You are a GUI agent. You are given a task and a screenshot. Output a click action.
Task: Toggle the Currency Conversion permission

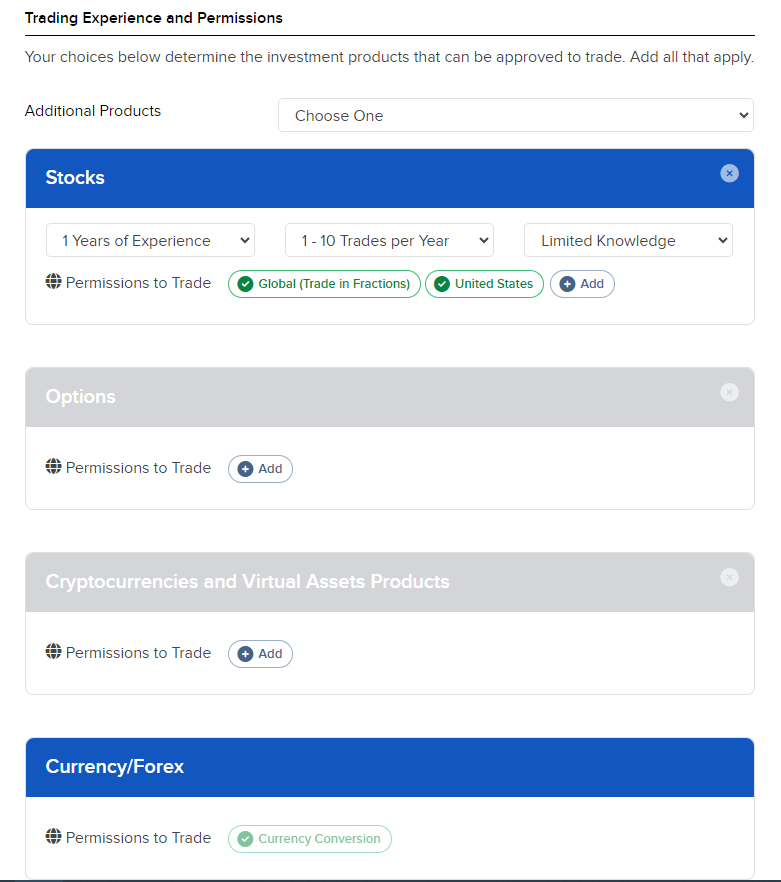click(309, 839)
